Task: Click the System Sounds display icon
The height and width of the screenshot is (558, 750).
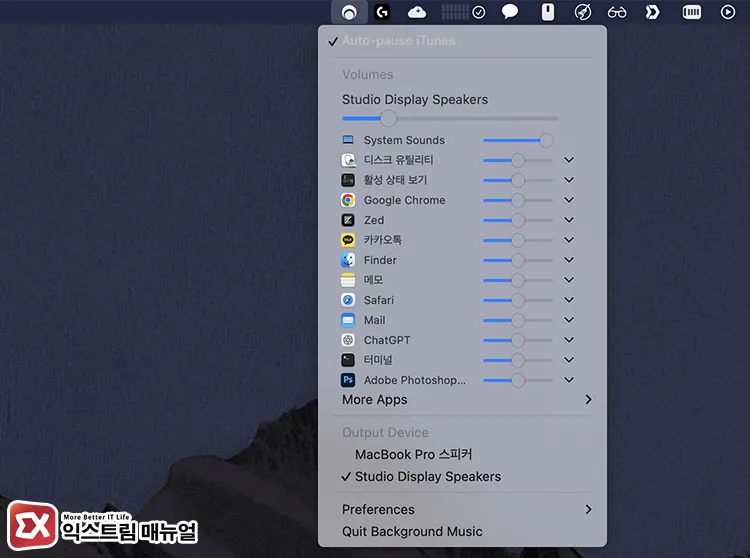Action: tap(348, 140)
